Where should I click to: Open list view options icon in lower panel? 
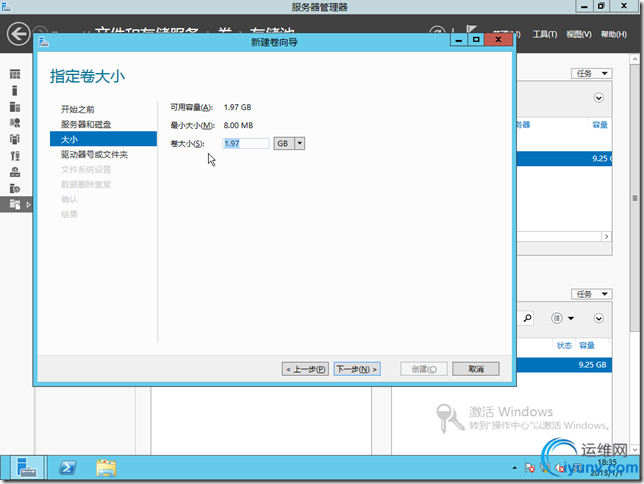pyautogui.click(x=557, y=318)
